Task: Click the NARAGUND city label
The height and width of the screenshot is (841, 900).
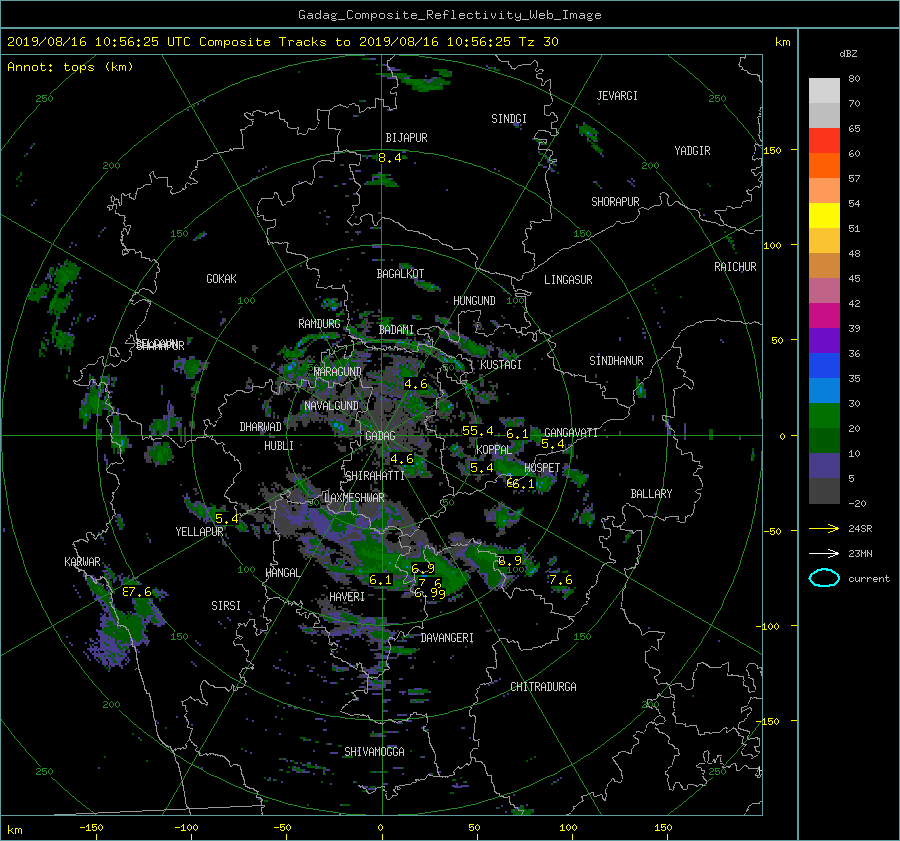Action: pos(338,372)
